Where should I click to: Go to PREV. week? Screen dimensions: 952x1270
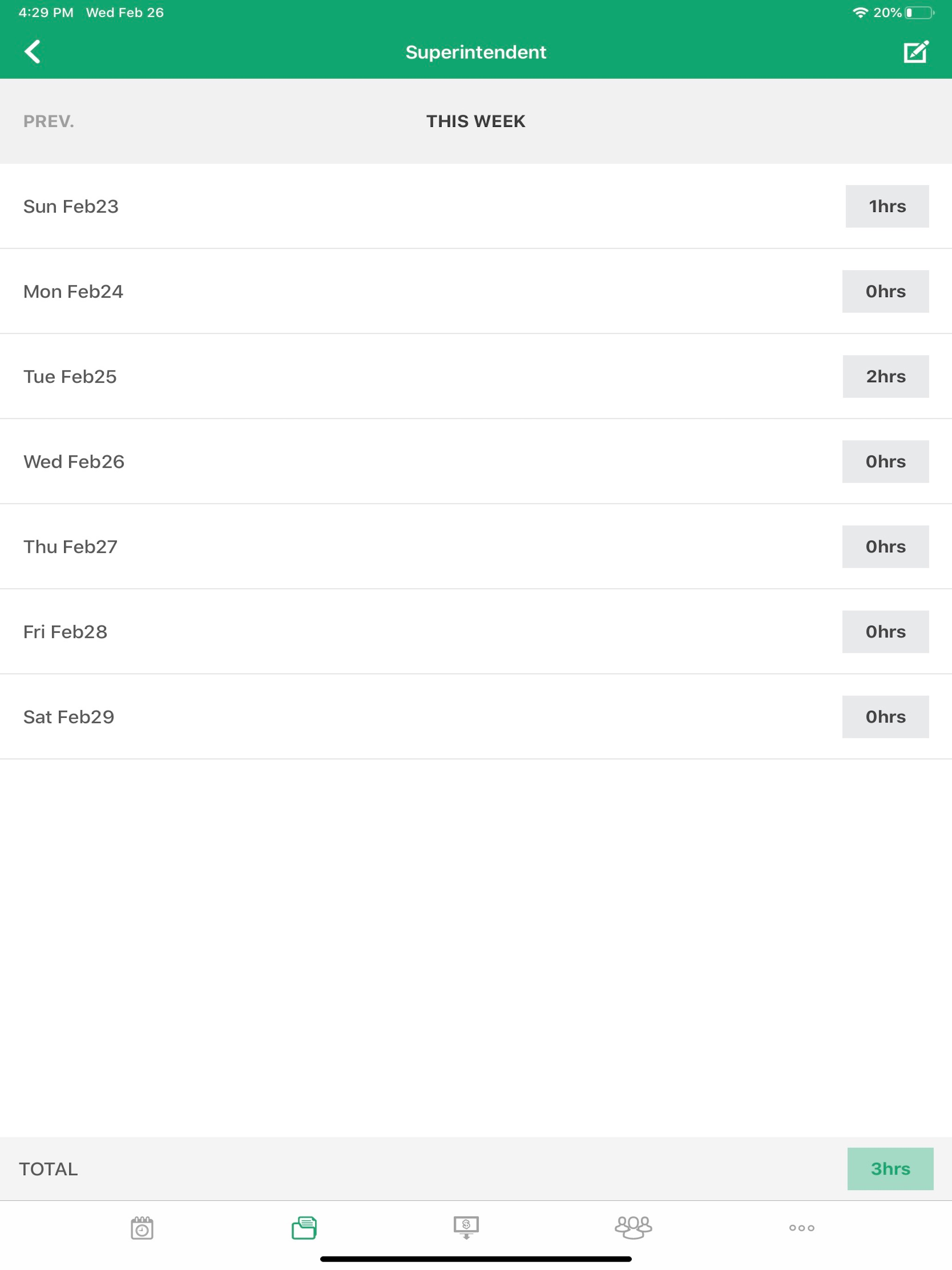[x=49, y=121]
